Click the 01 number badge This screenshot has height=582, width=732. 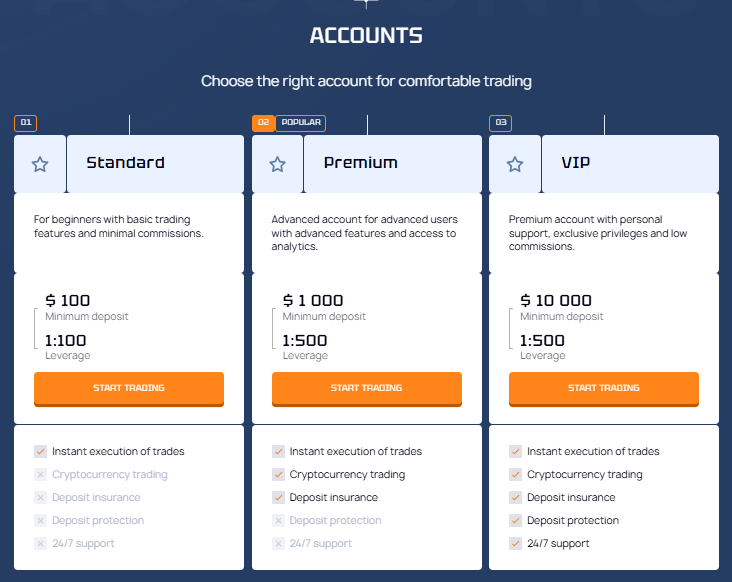25,123
